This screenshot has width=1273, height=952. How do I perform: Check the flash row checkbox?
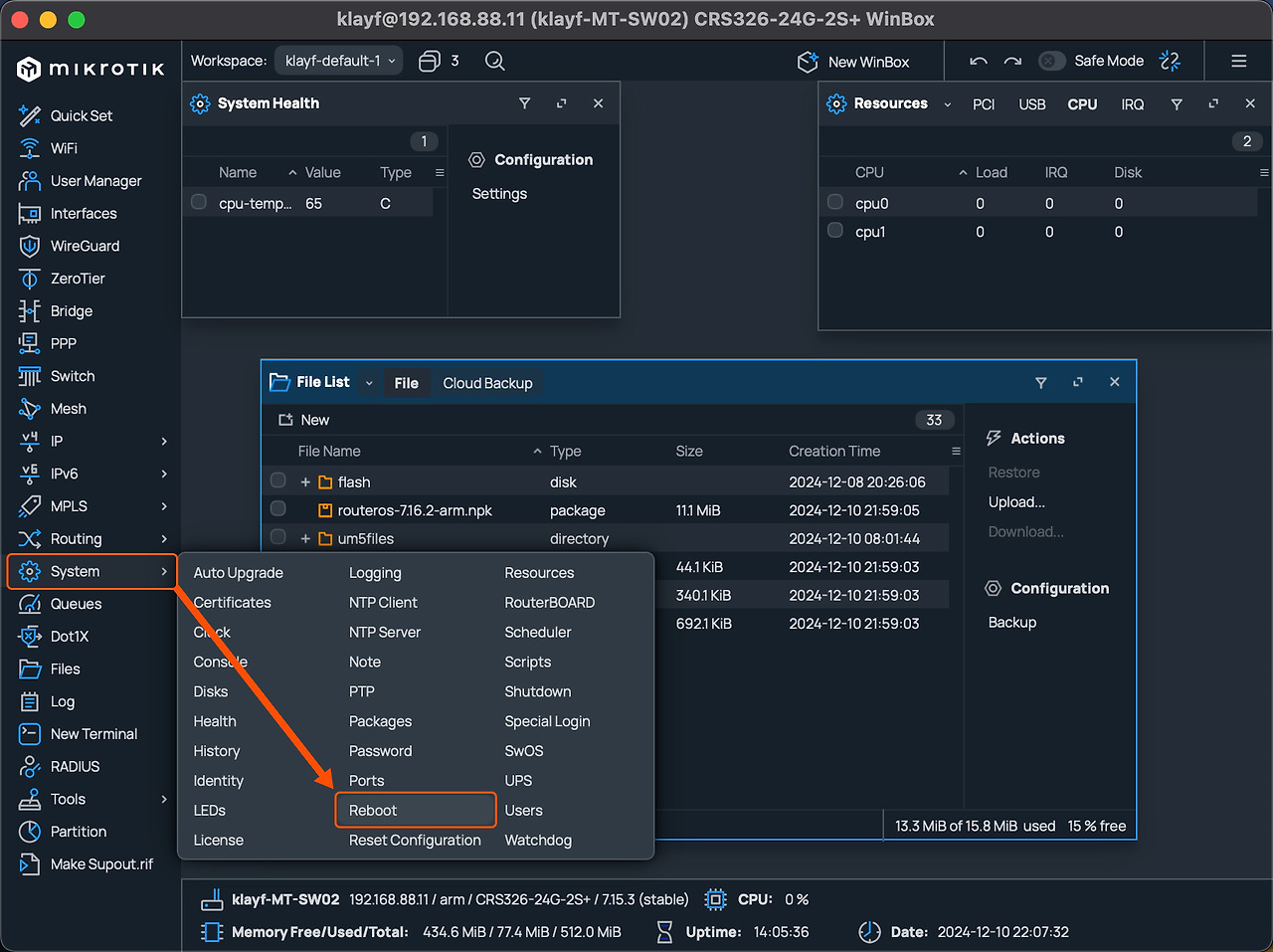(278, 480)
